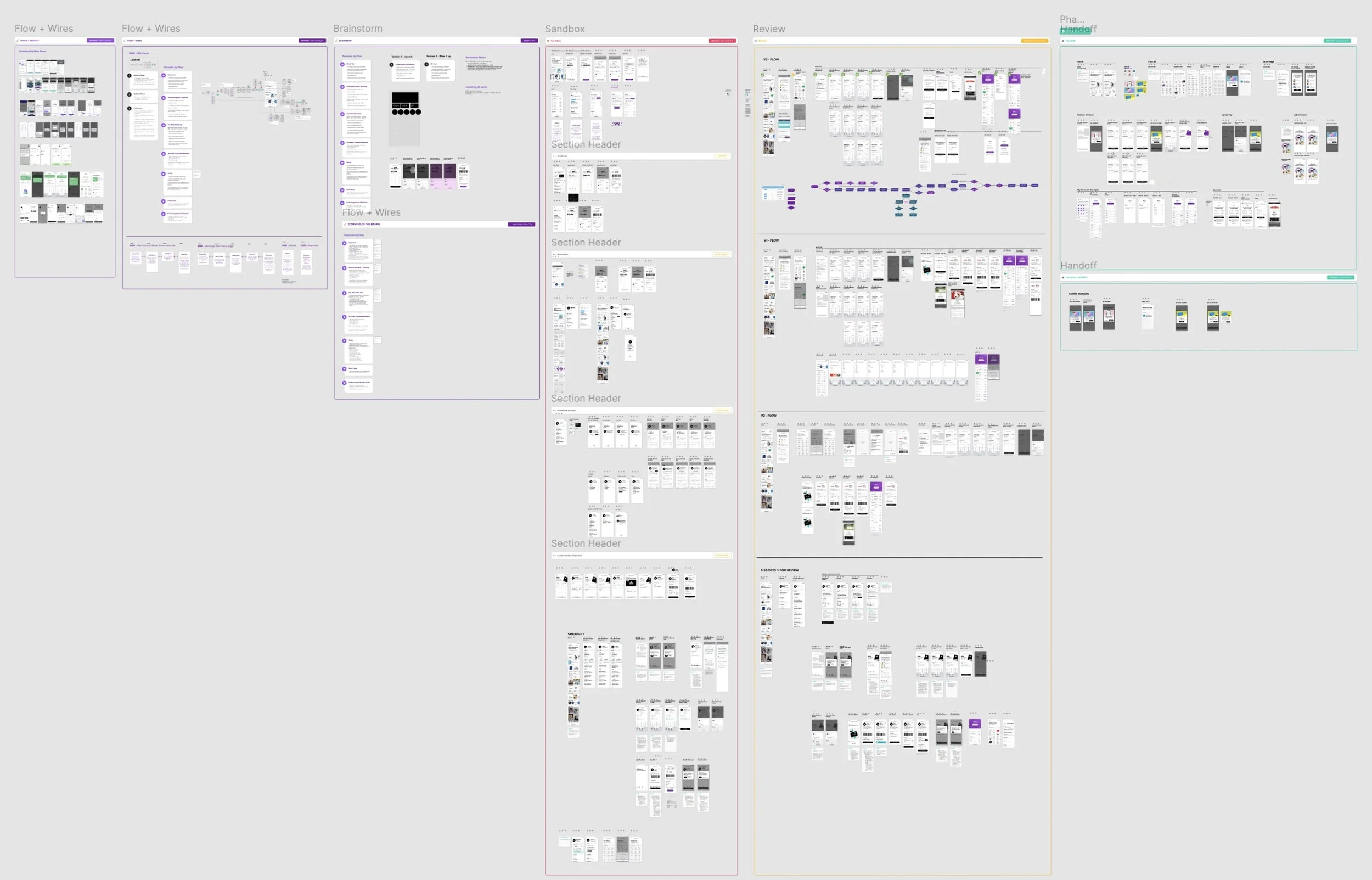Select the 'V3 - FLOW' heading text

pos(771,59)
